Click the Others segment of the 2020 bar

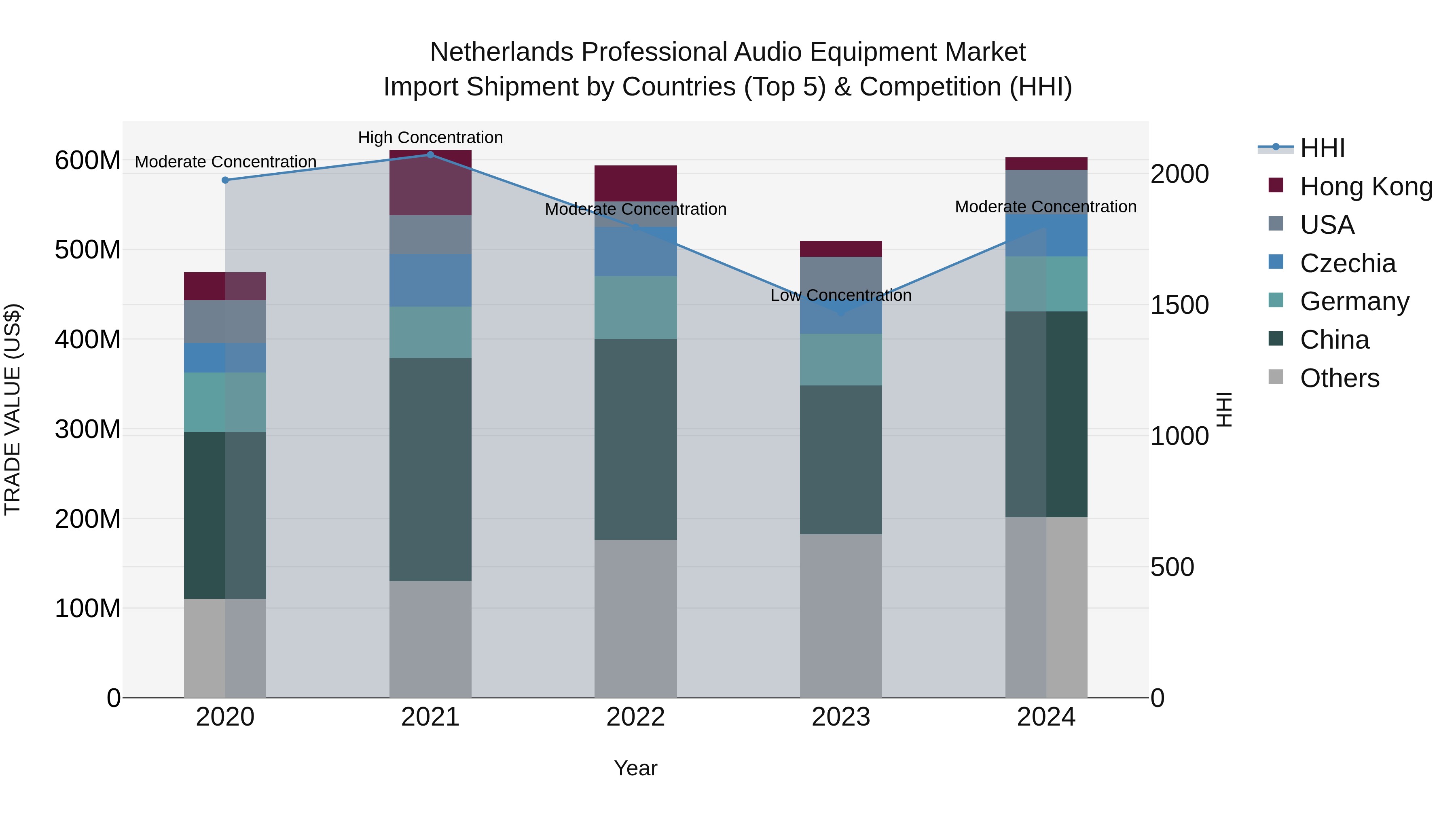point(225,648)
